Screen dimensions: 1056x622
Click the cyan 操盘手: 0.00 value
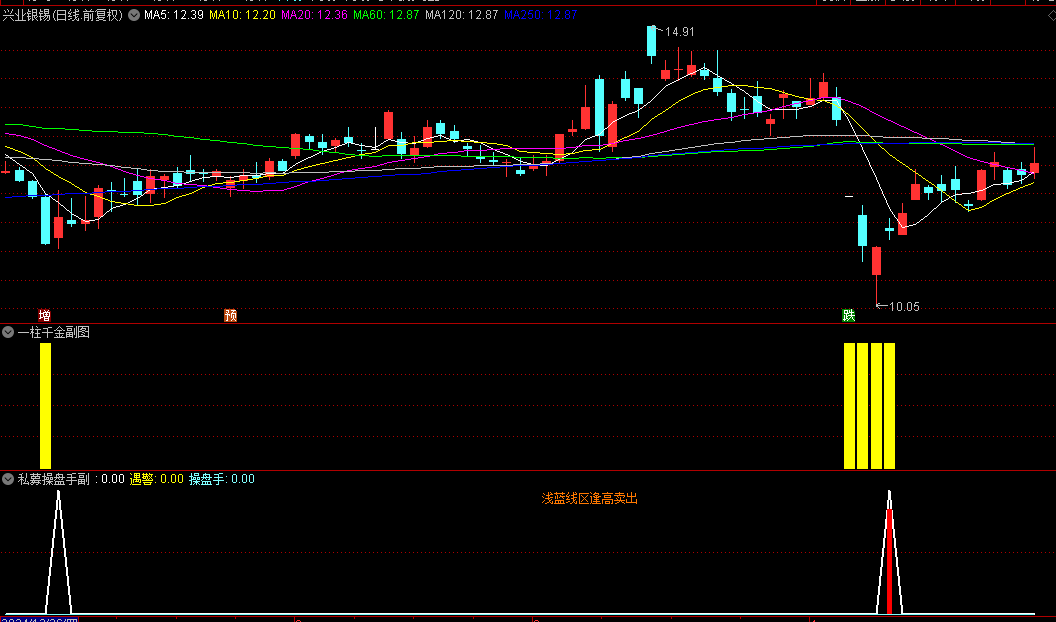pyautogui.click(x=222, y=479)
